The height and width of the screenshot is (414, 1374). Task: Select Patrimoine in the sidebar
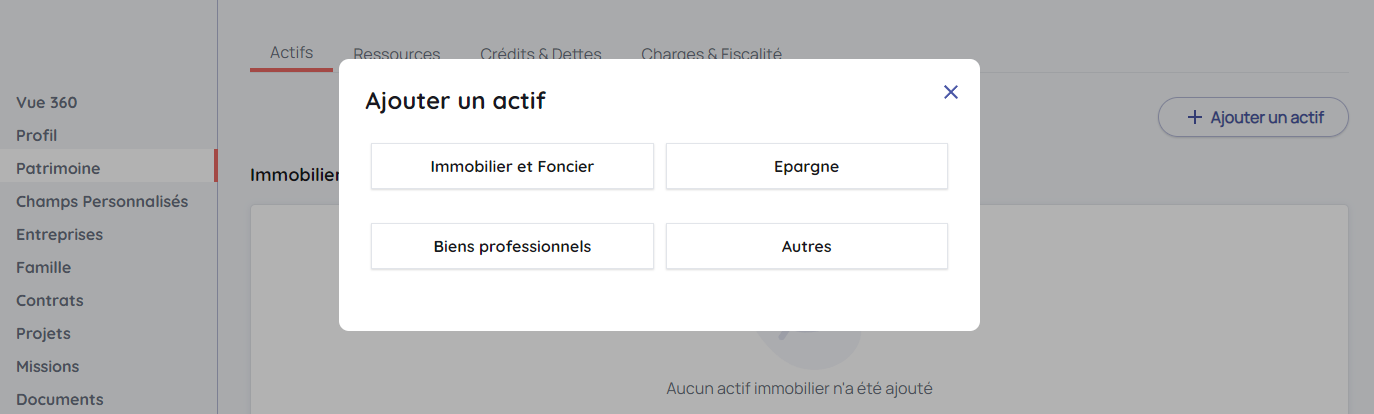(x=58, y=168)
